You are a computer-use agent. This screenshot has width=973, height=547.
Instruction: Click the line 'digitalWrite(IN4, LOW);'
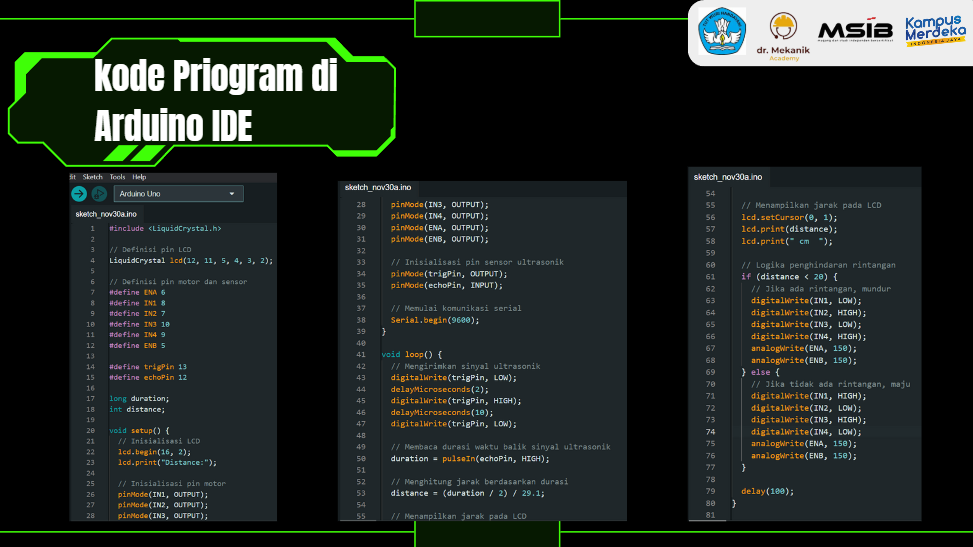(806, 432)
